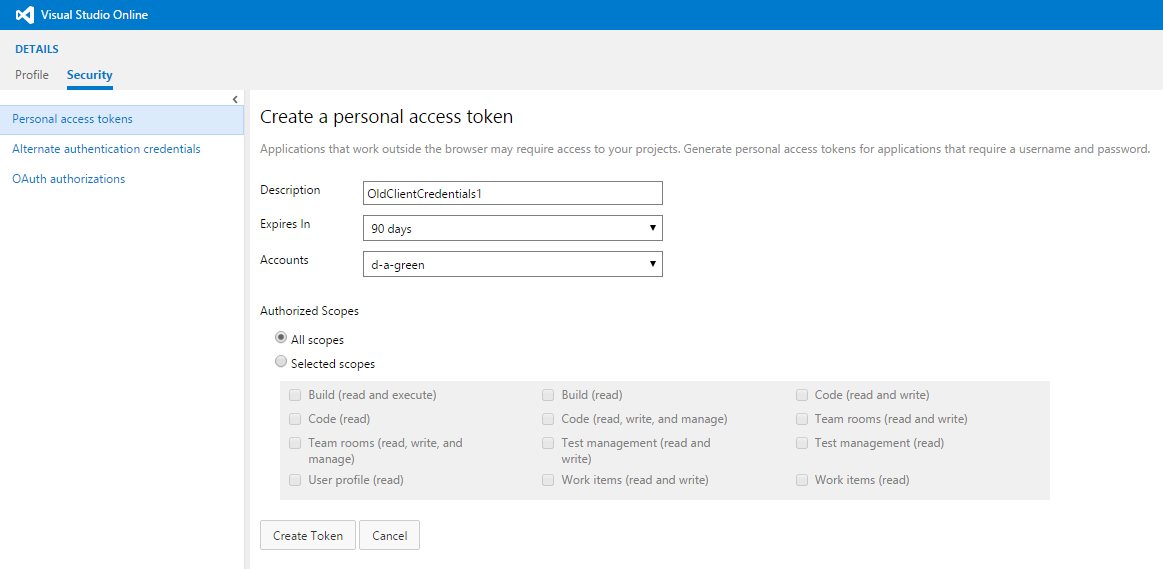Select the All scopes radio button

[x=281, y=338]
